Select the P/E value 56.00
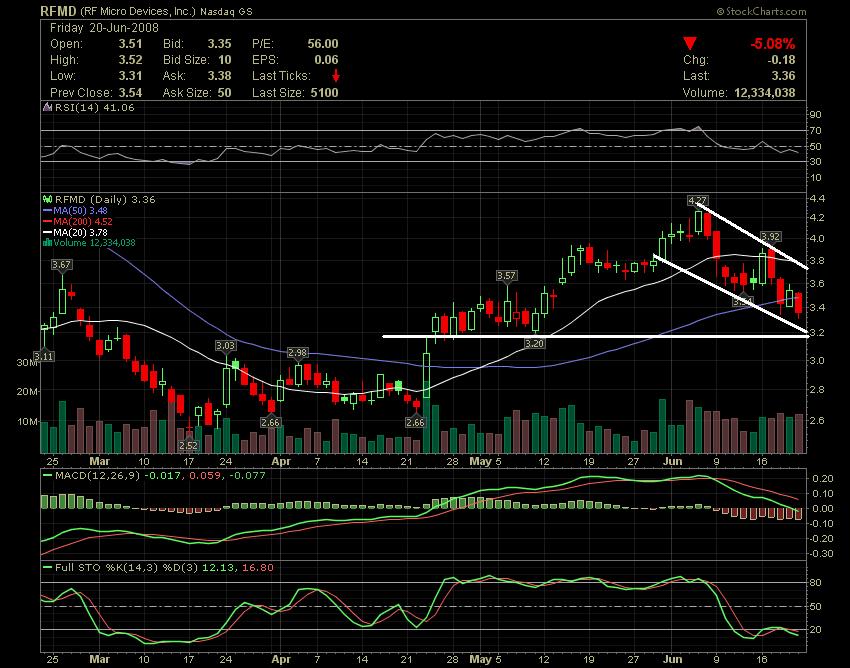The width and height of the screenshot is (850, 668). pos(323,44)
